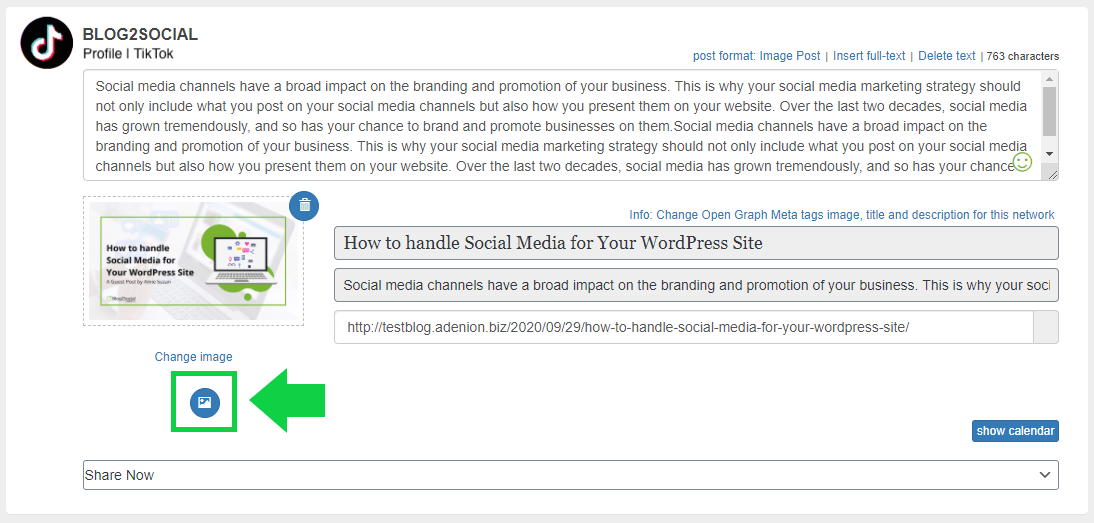Click the text area scrollbar up arrow

(x=1049, y=78)
